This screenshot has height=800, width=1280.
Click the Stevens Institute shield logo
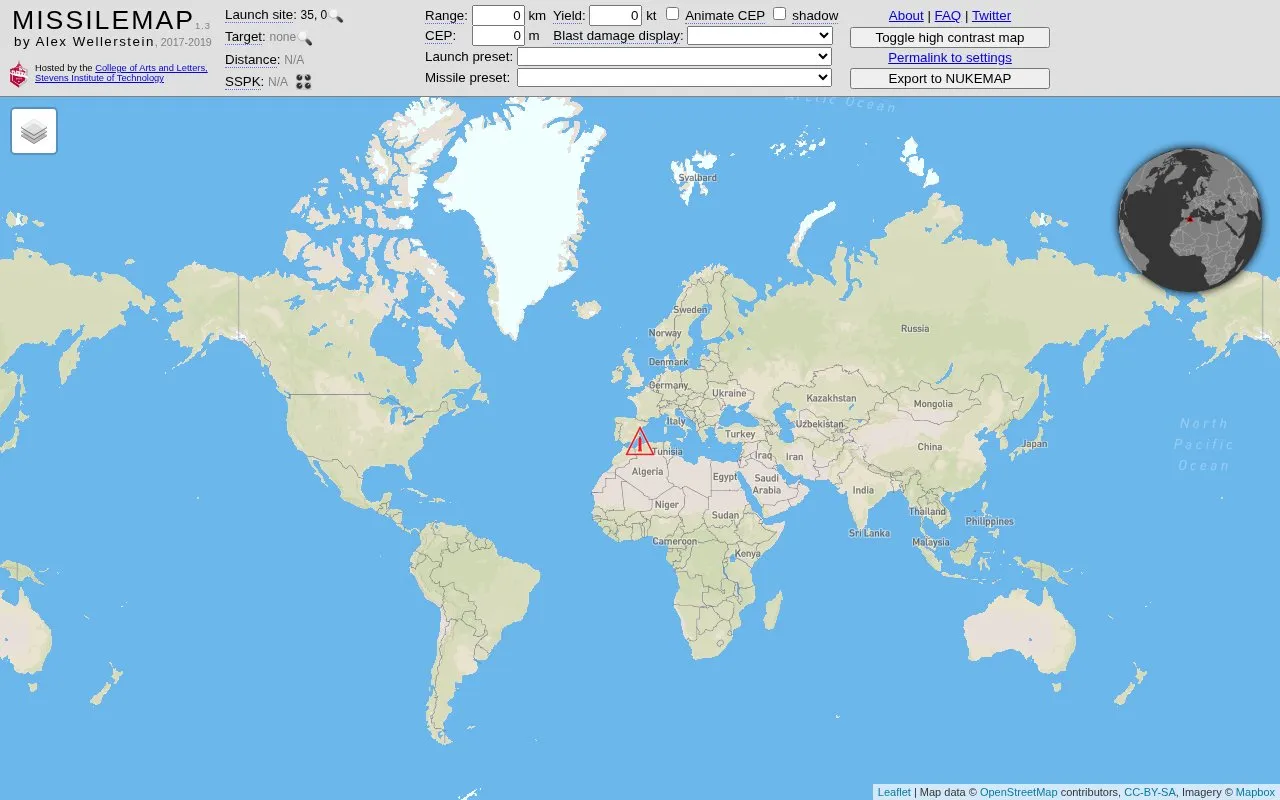[18, 74]
